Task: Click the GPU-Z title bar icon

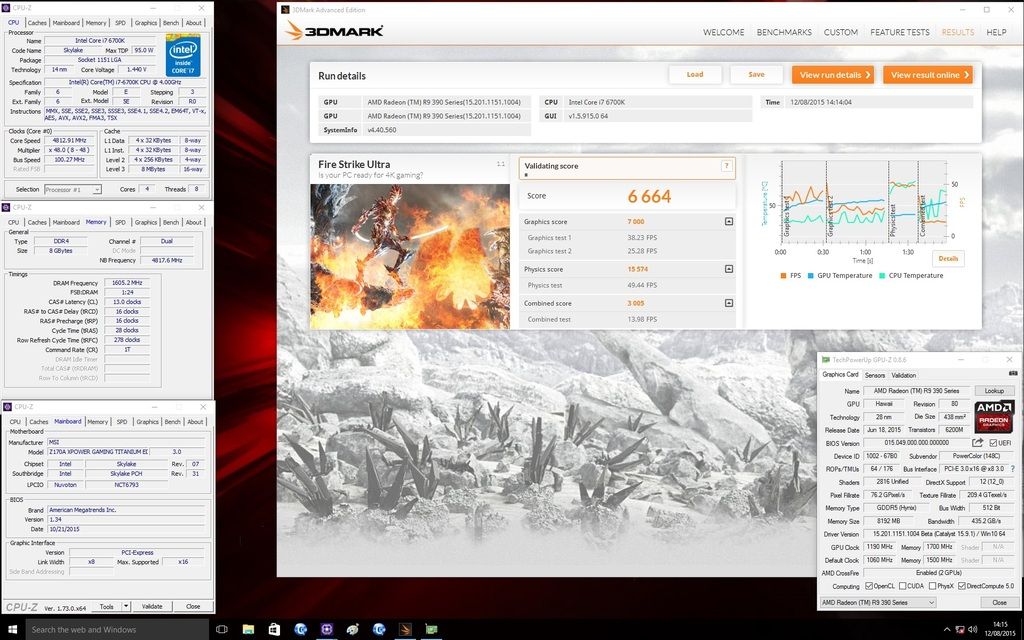Action: (825, 360)
